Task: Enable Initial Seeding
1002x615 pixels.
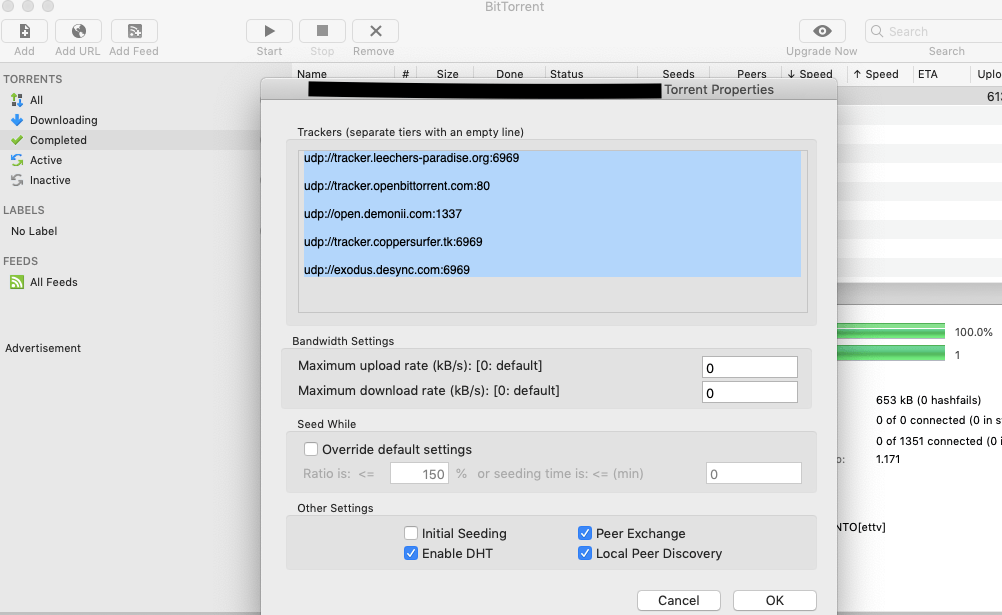Action: (410, 533)
